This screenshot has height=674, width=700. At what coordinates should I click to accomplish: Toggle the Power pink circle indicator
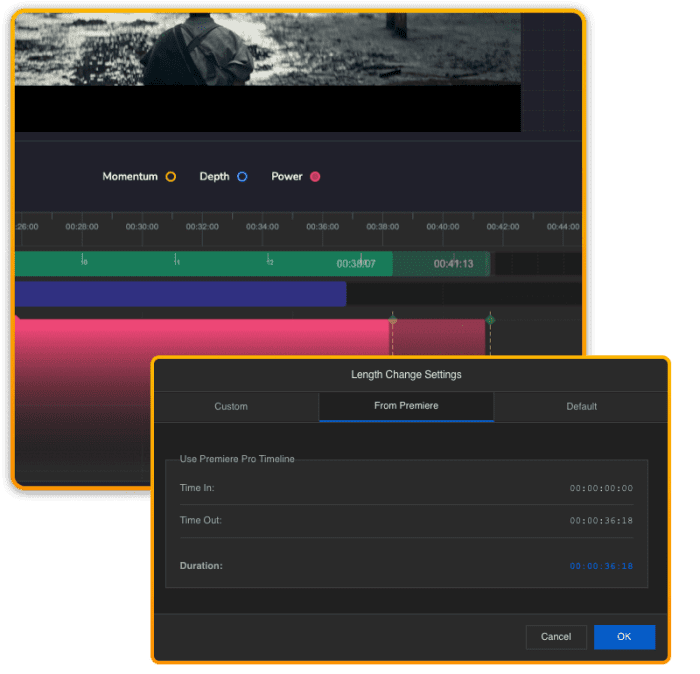(x=315, y=177)
